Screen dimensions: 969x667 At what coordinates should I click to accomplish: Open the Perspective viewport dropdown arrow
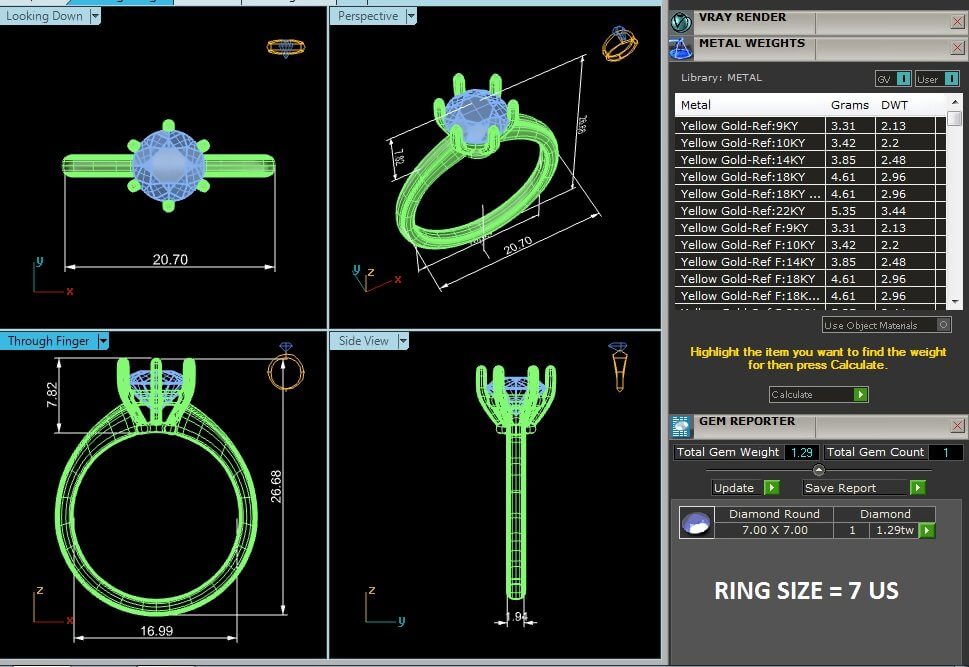coord(410,16)
